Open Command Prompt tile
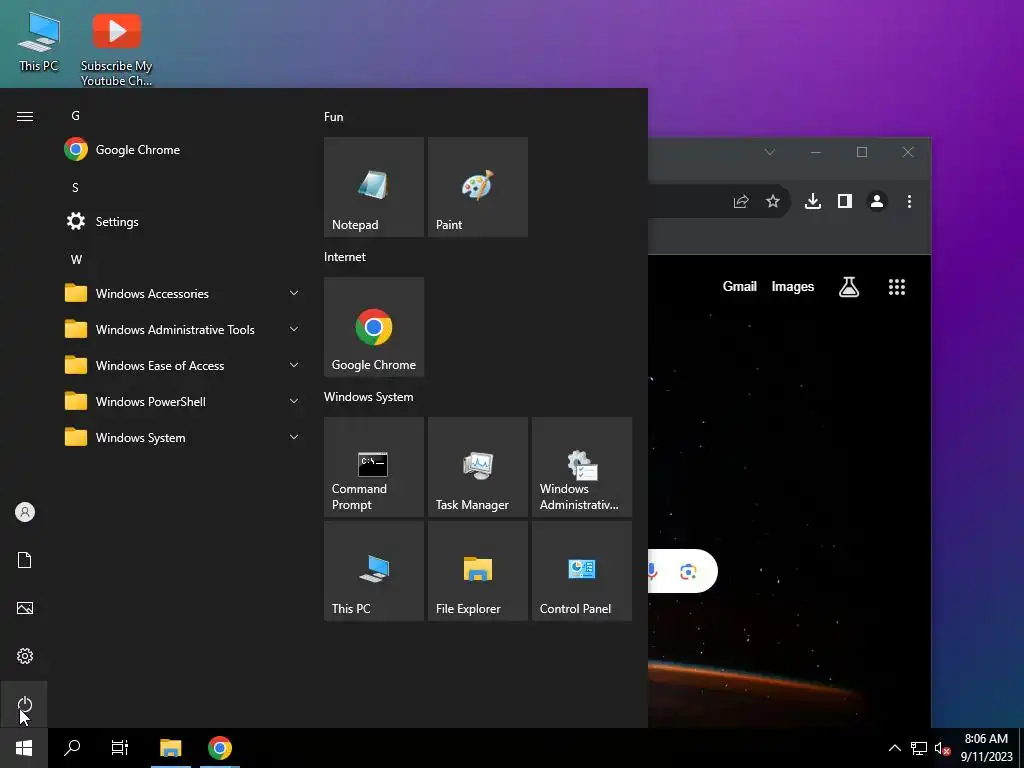 coord(374,467)
